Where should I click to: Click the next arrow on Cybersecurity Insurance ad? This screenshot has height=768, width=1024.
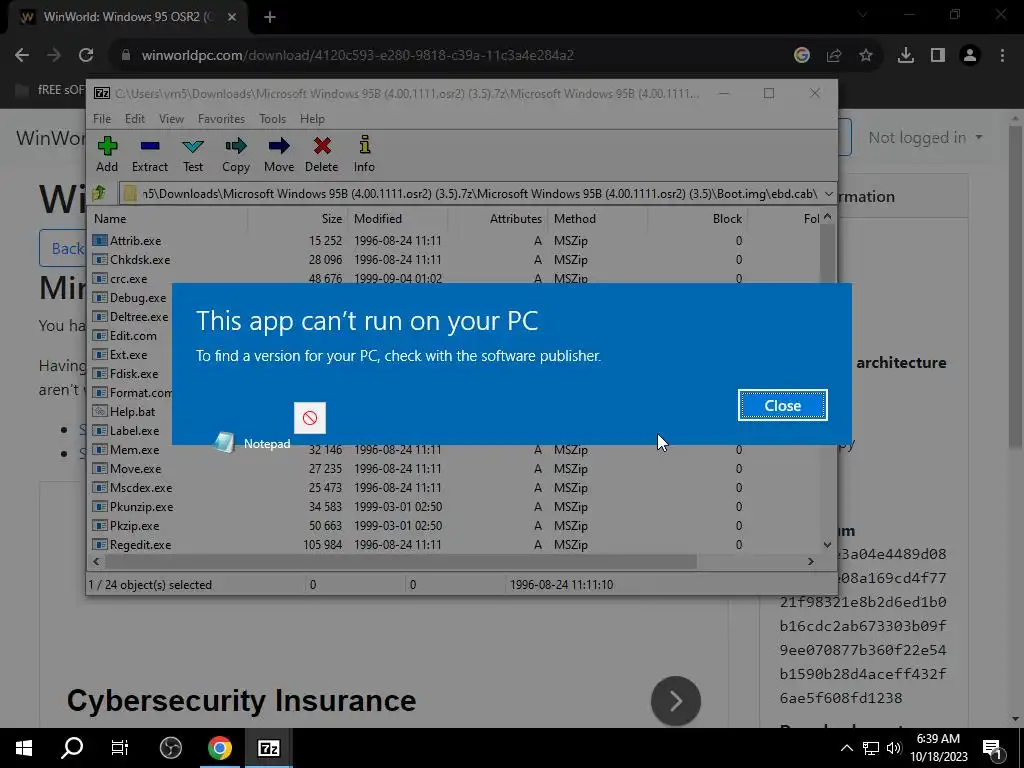[x=676, y=701]
